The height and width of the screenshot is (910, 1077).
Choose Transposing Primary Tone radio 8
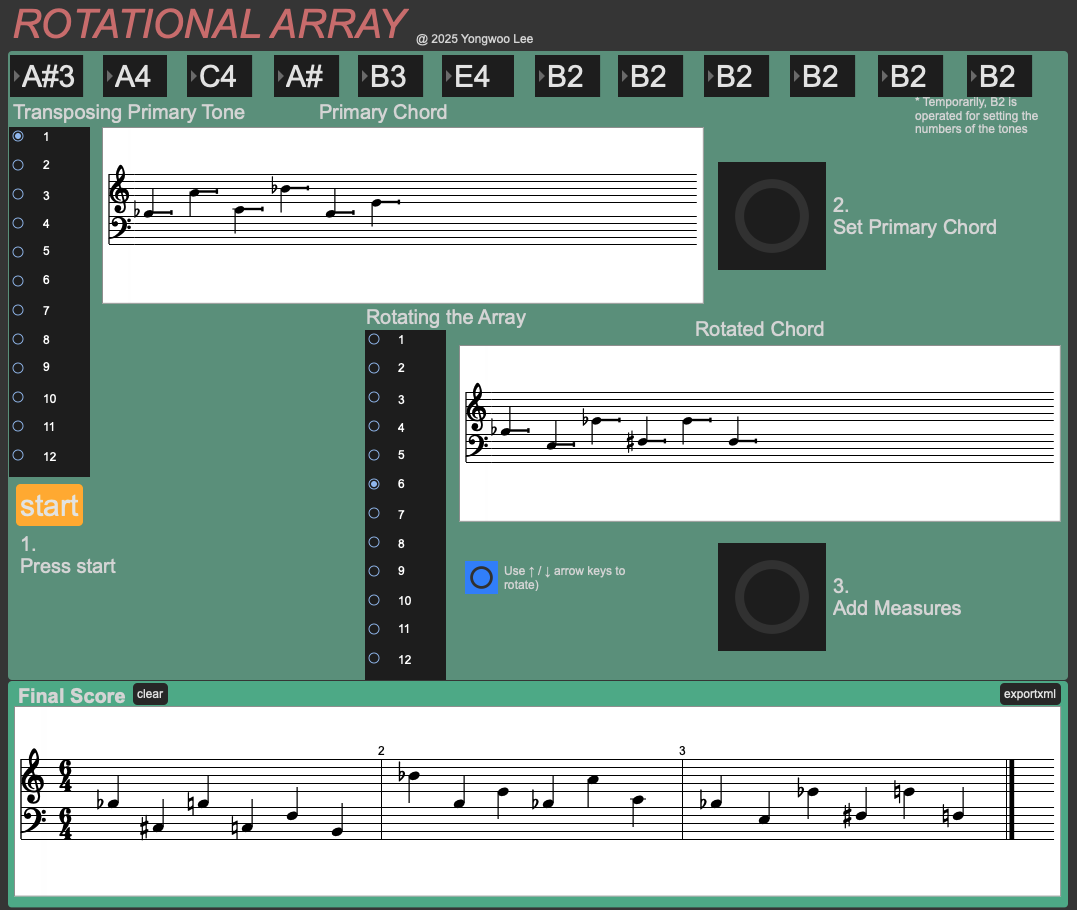pyautogui.click(x=19, y=339)
